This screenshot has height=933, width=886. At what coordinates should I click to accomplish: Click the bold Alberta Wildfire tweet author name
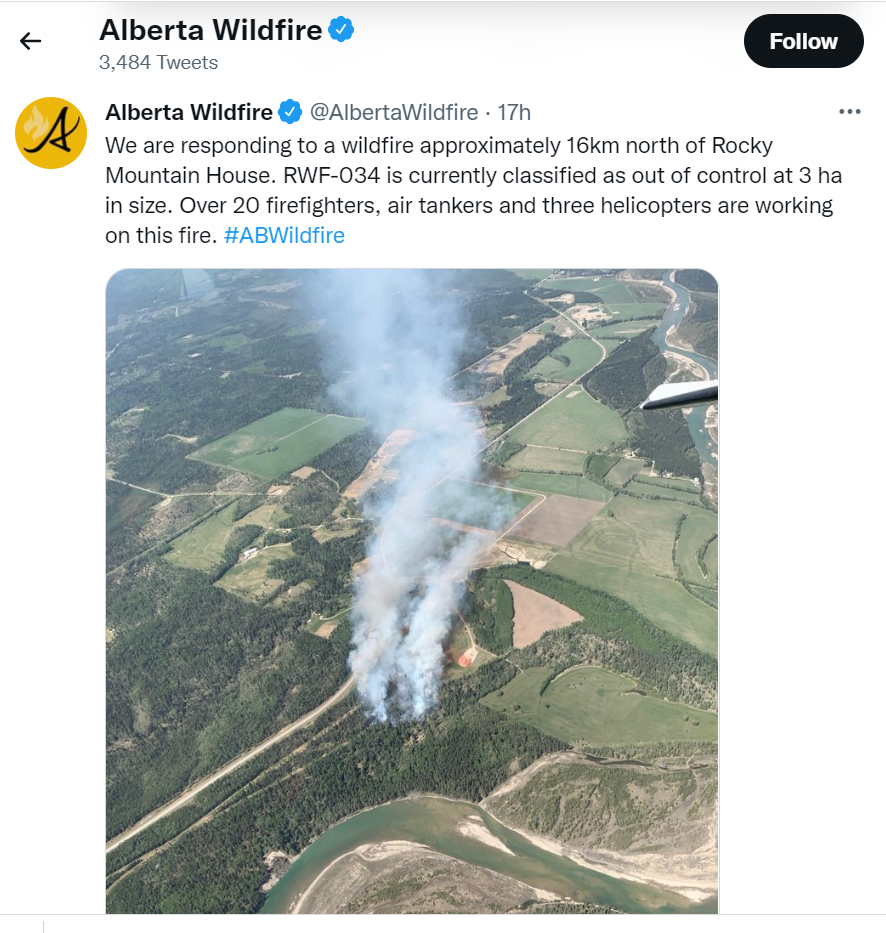tap(189, 111)
